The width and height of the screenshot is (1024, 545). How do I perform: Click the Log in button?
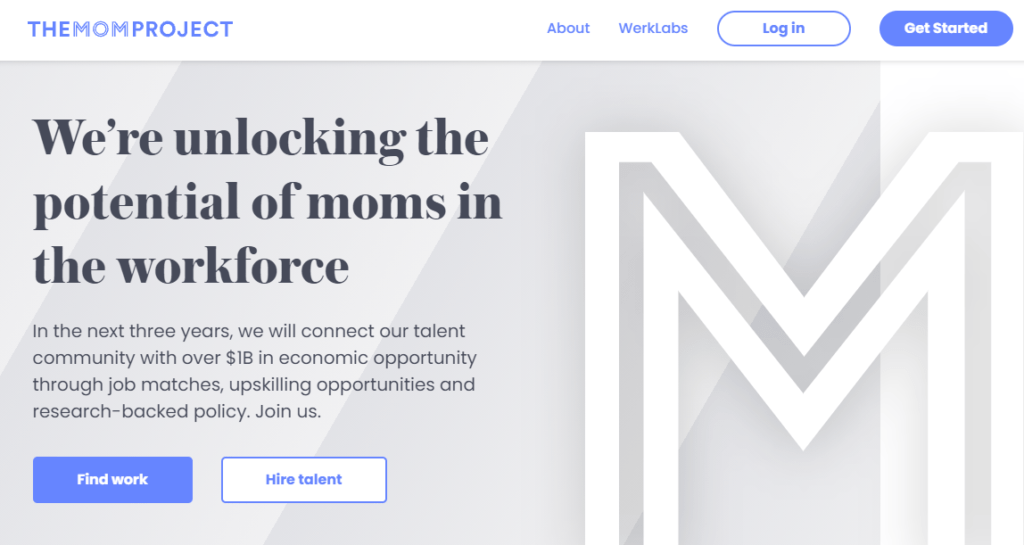(784, 28)
